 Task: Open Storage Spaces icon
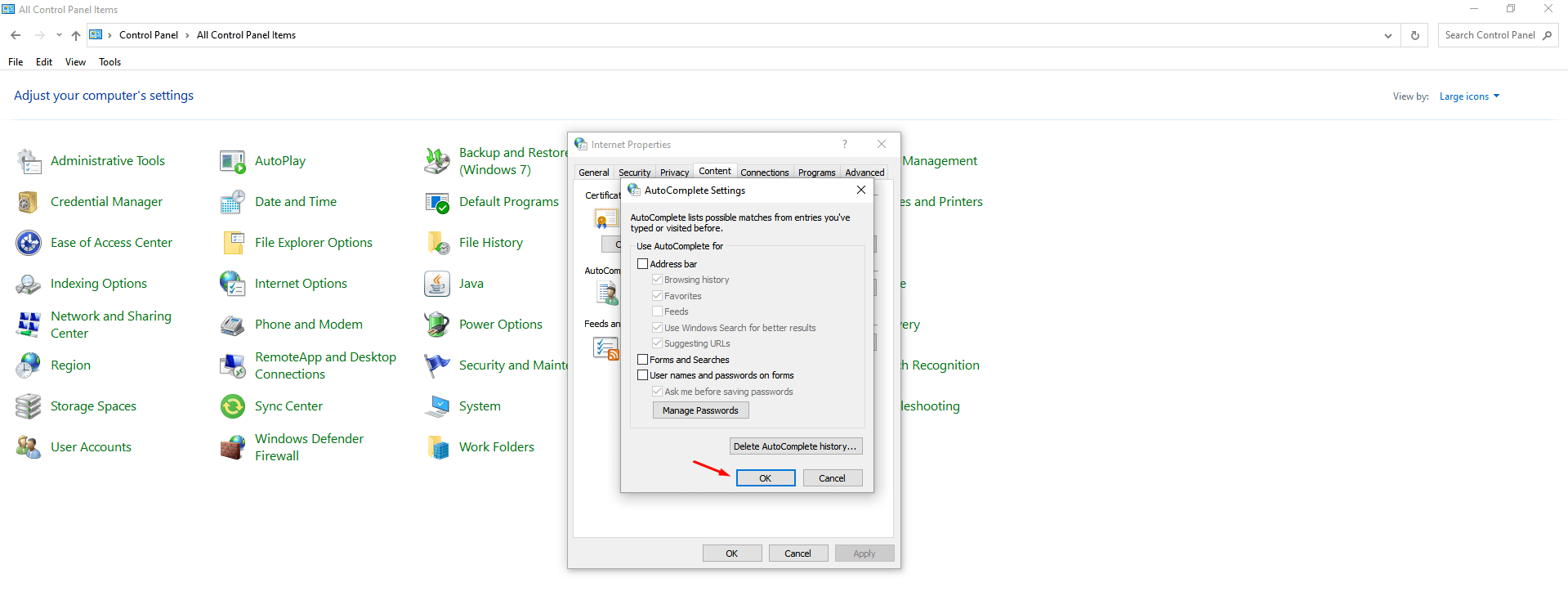[29, 406]
